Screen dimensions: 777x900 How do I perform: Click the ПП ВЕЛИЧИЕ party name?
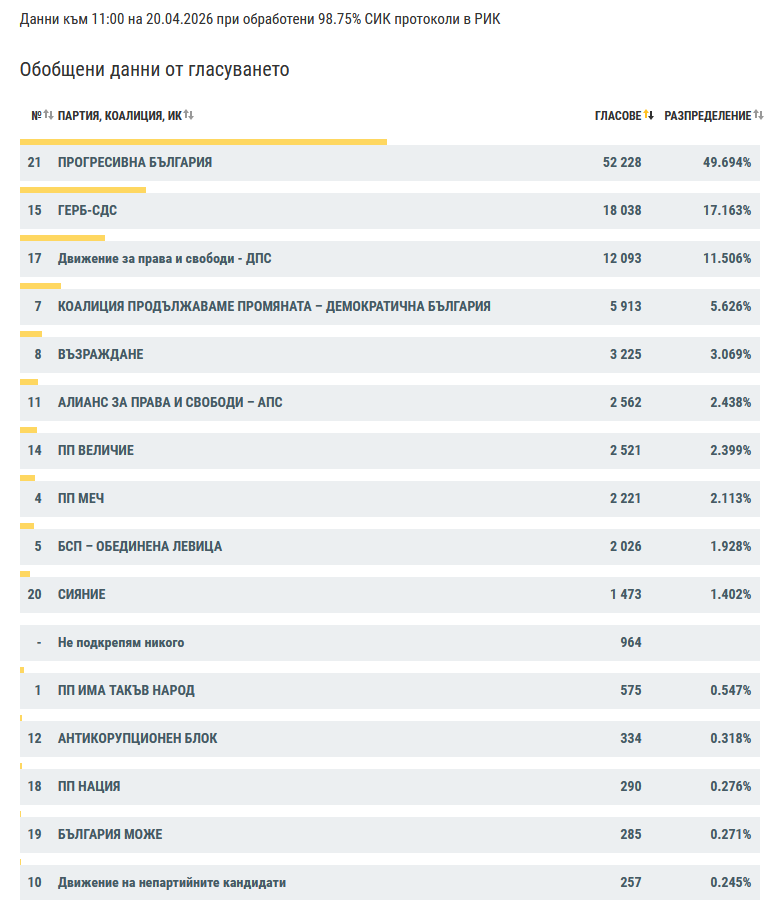96,450
